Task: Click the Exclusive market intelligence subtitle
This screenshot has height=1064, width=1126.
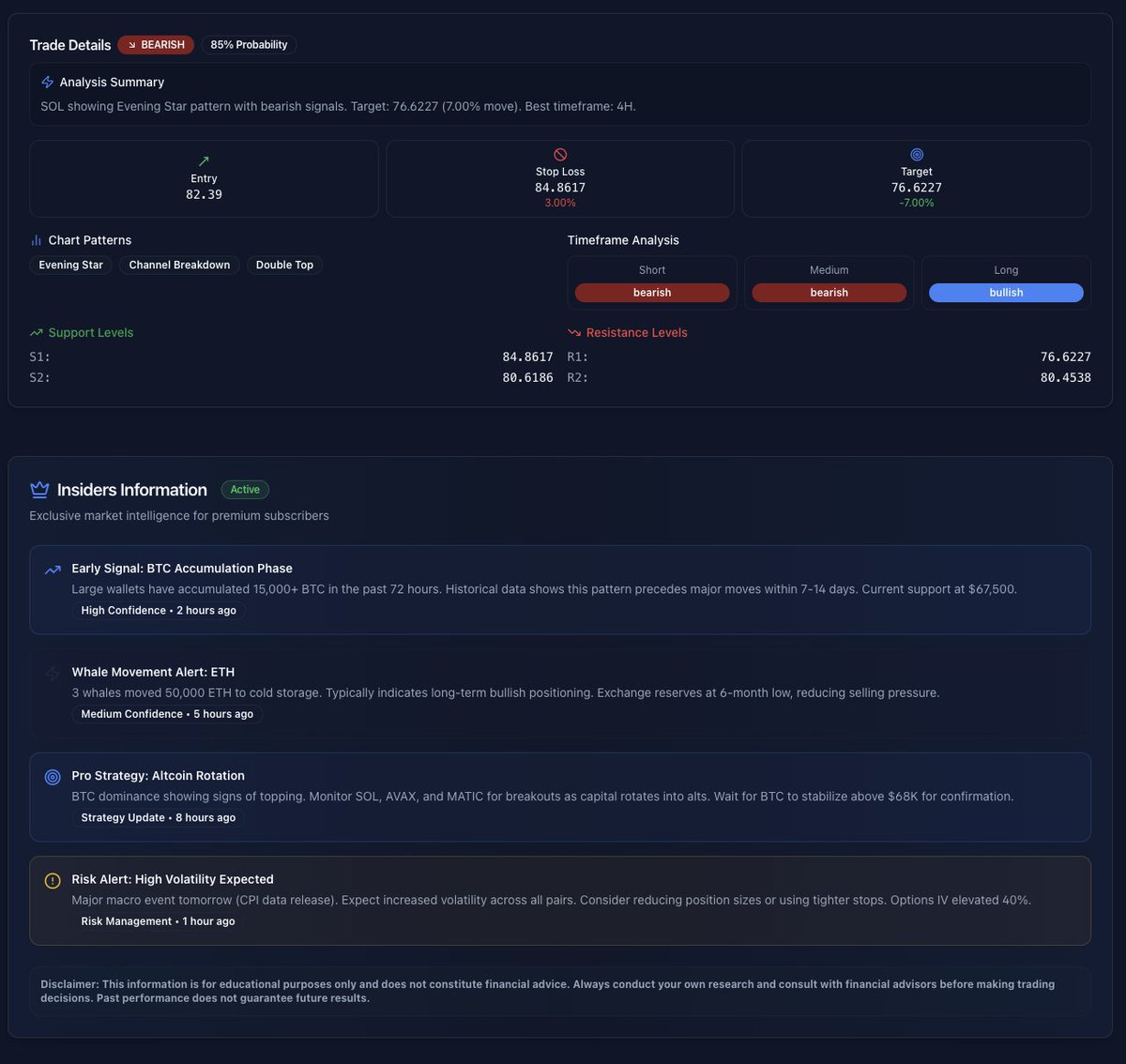Action: tap(179, 516)
